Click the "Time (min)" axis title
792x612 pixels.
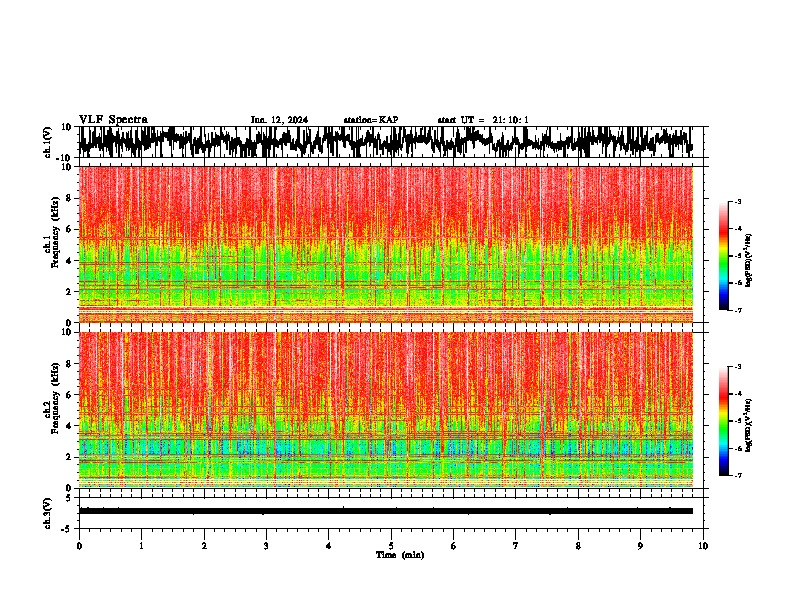400,555
